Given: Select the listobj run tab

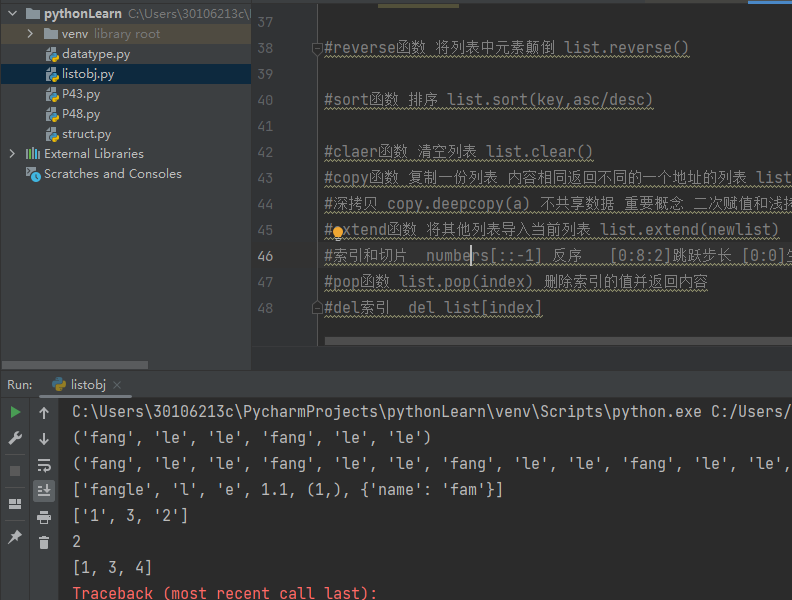Looking at the screenshot, I should (x=79, y=385).
